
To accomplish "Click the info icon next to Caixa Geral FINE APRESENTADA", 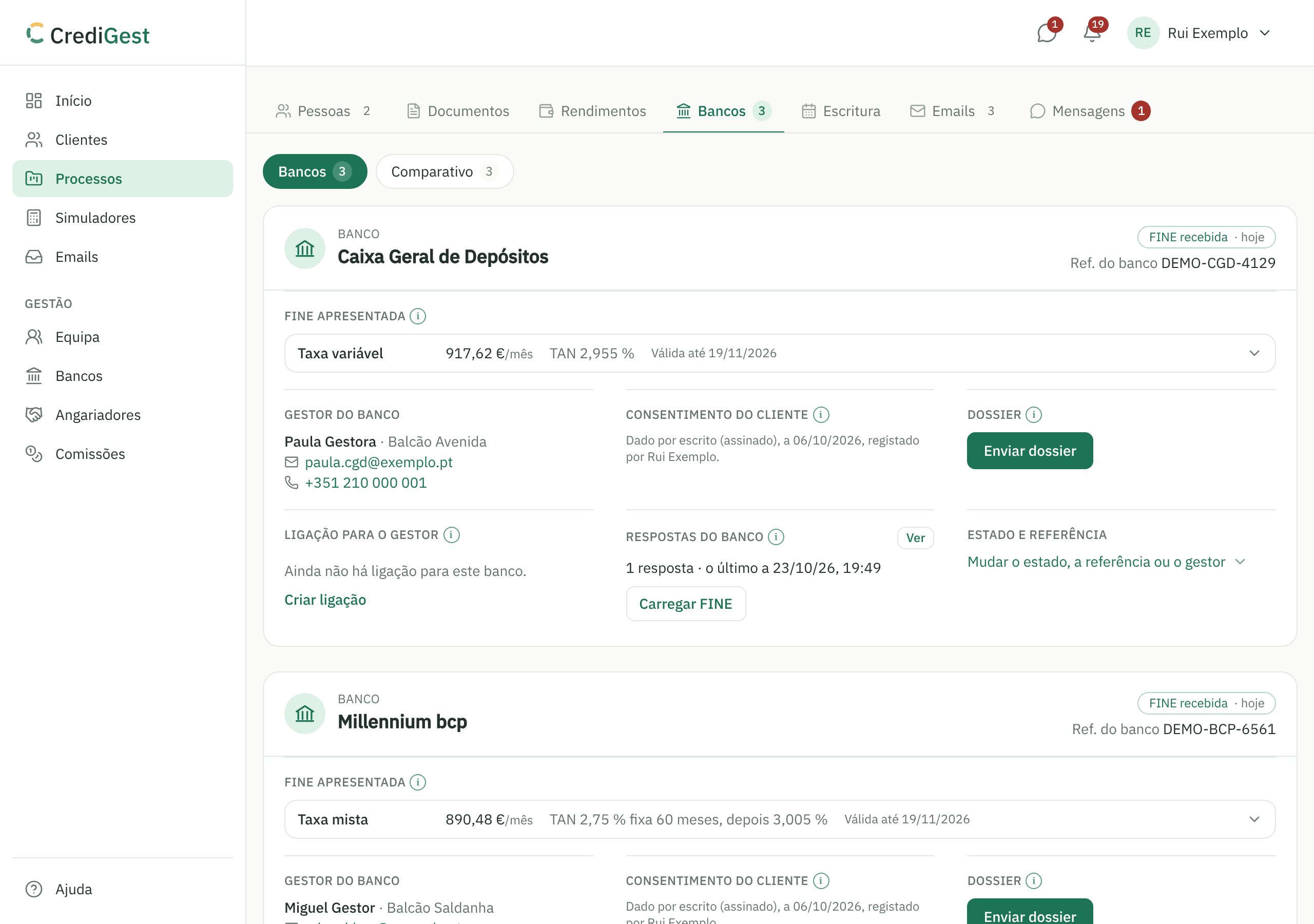I will (418, 316).
